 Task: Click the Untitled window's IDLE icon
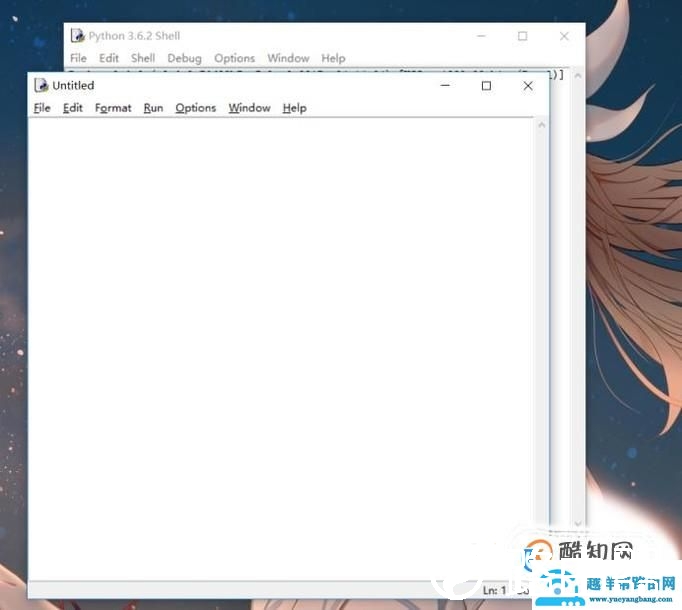click(x=41, y=85)
